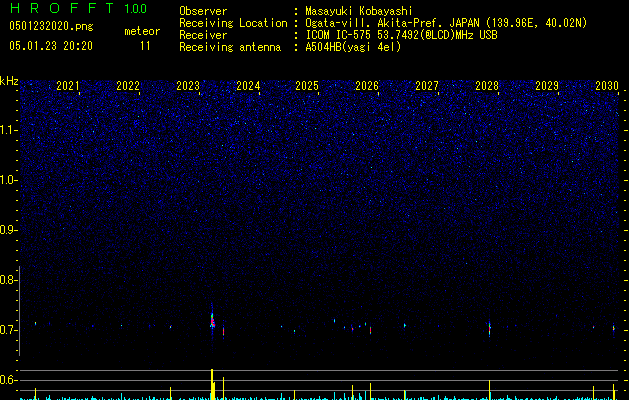Click the time axis label 2029
Image resolution: width=629 pixels, height=400 pixels.
point(547,85)
